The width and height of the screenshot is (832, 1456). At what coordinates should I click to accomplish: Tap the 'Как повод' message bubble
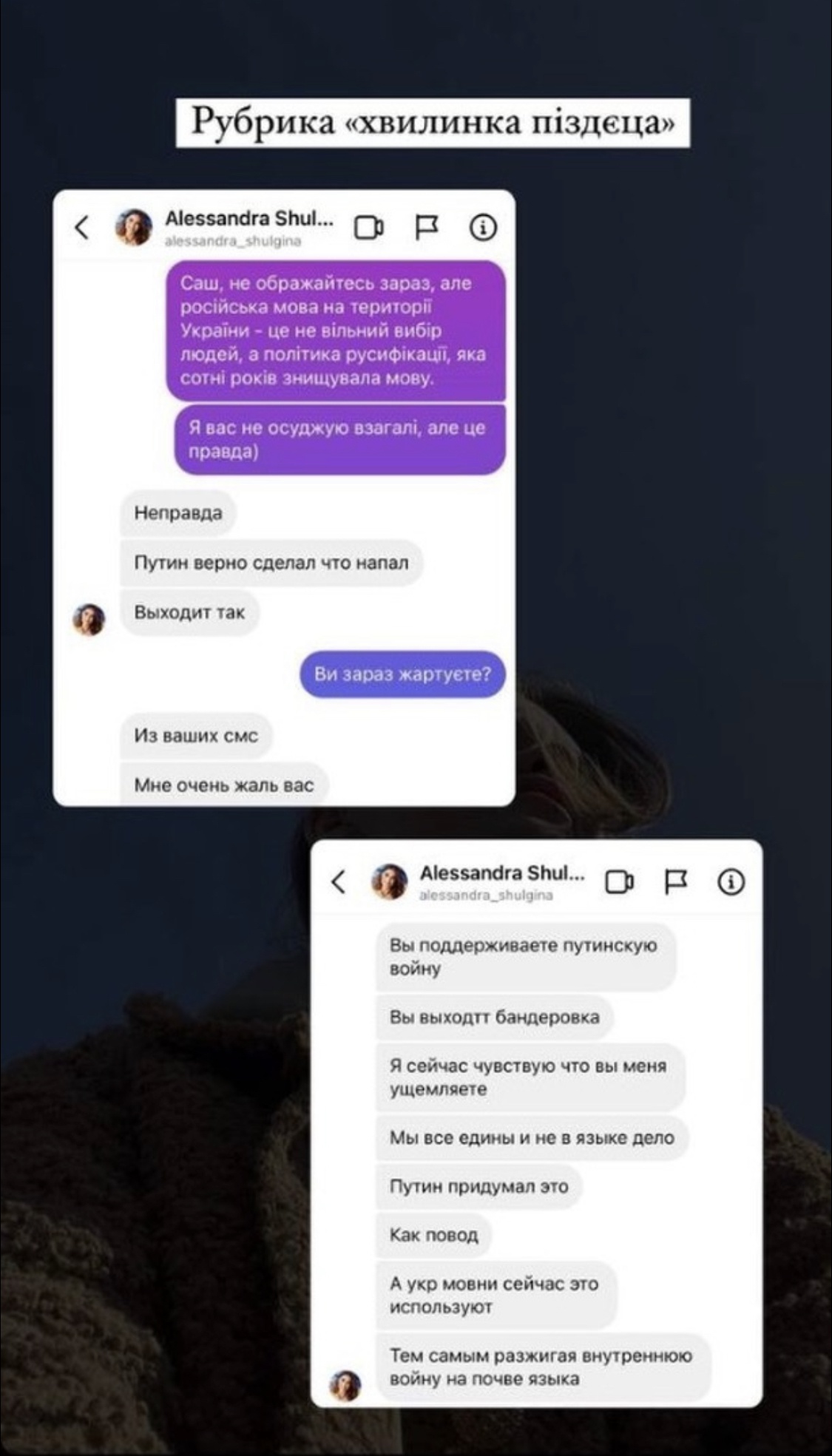(434, 1235)
